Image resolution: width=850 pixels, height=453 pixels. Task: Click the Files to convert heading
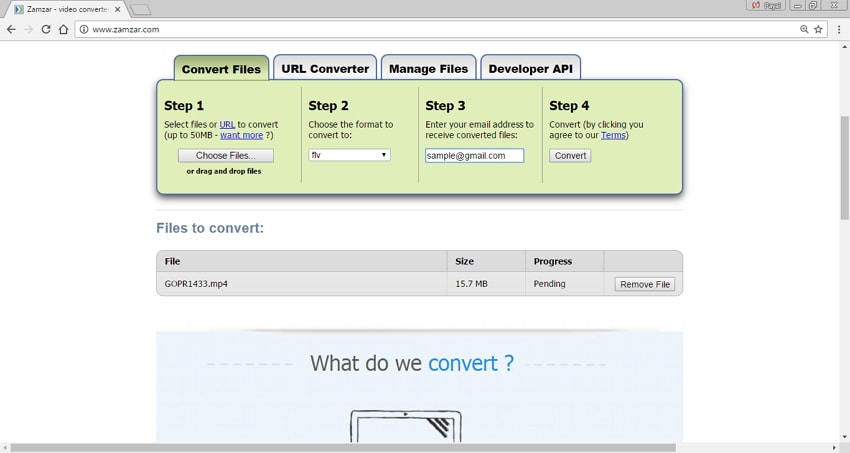[x=210, y=228]
